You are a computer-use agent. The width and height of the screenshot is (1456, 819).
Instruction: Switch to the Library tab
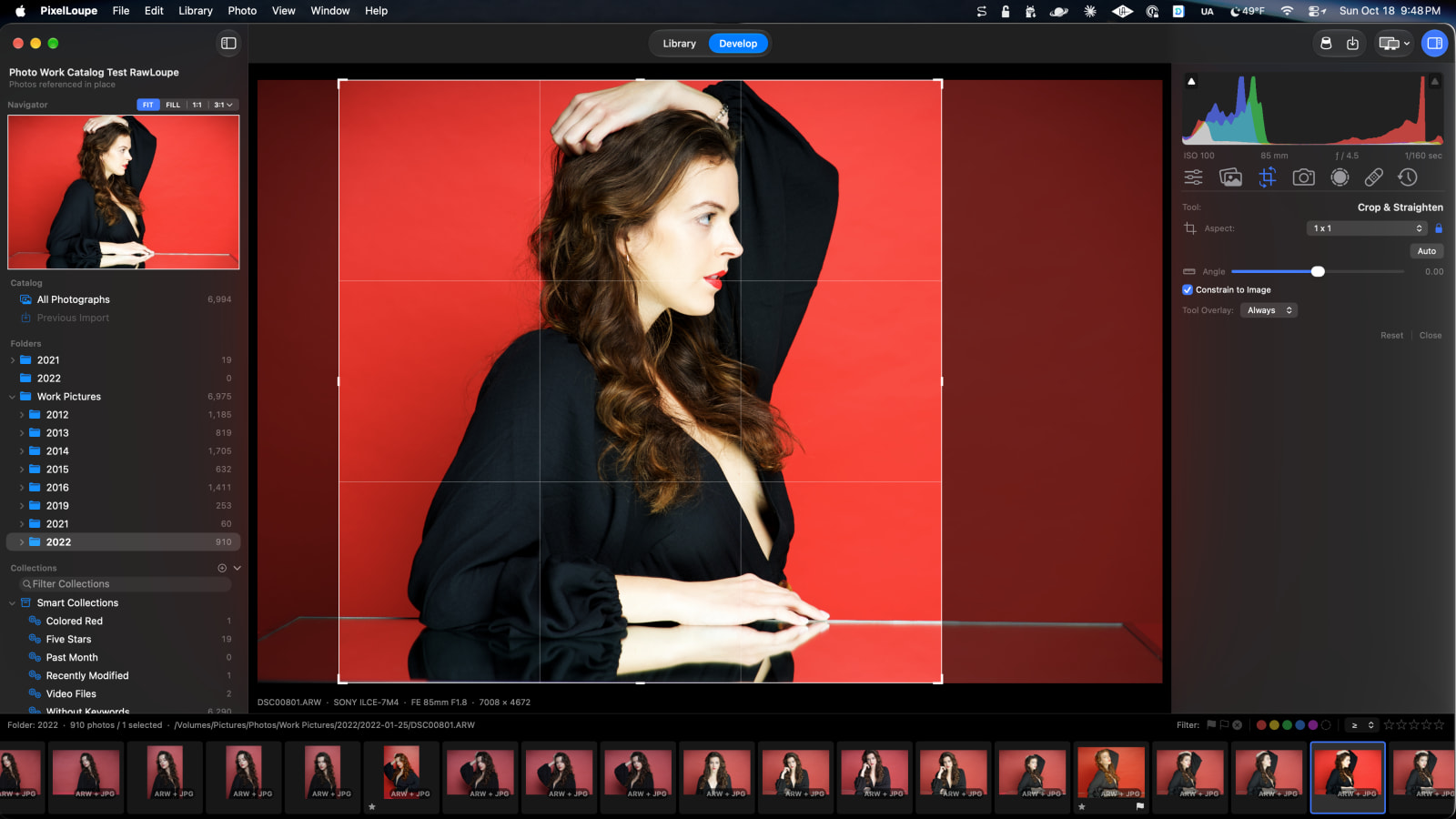[x=679, y=44]
